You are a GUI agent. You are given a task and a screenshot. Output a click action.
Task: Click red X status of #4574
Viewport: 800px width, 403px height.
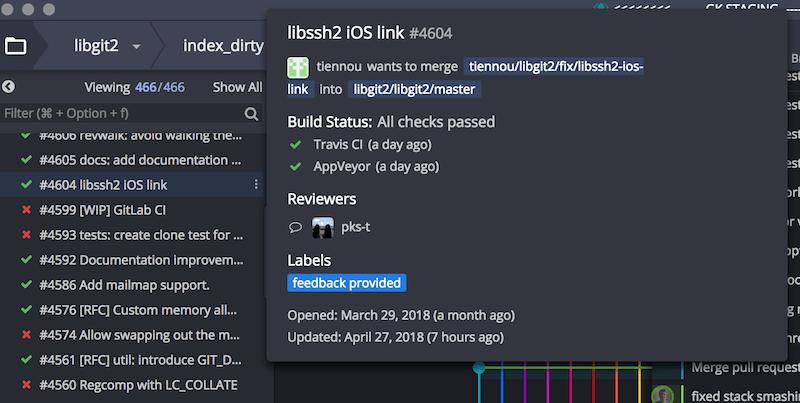[27, 335]
